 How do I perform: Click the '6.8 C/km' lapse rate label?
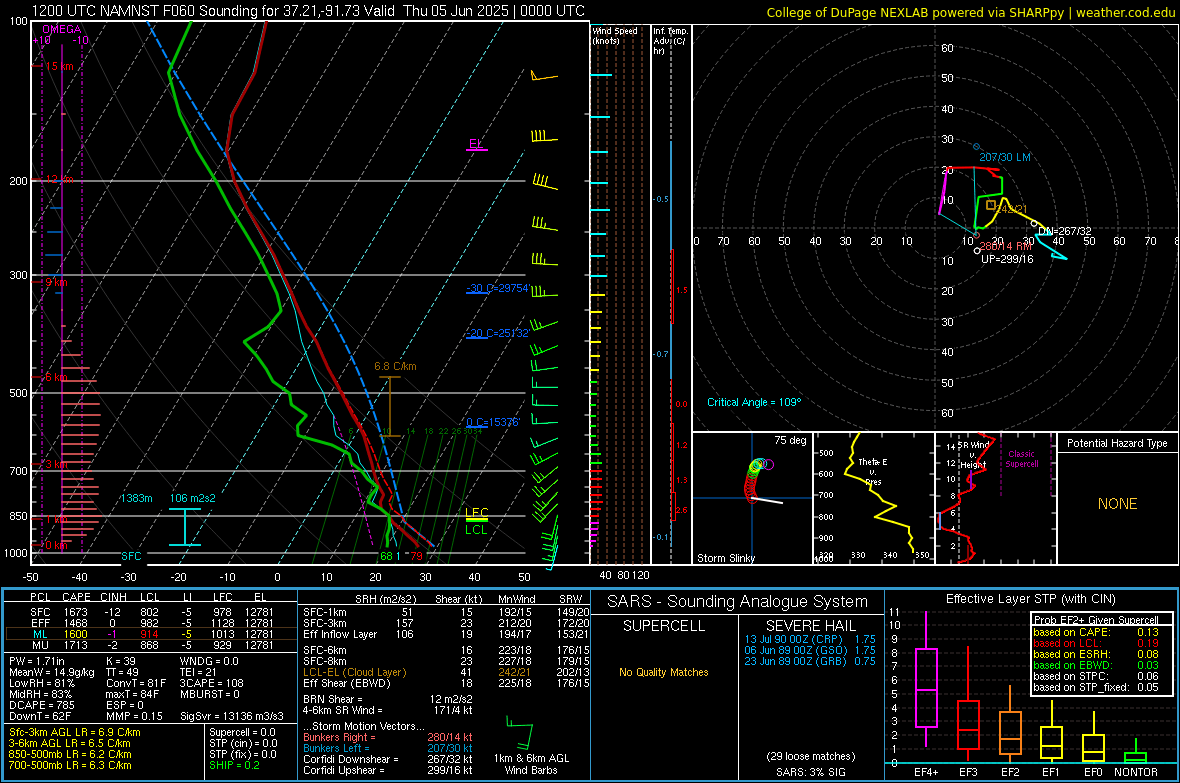tap(395, 367)
